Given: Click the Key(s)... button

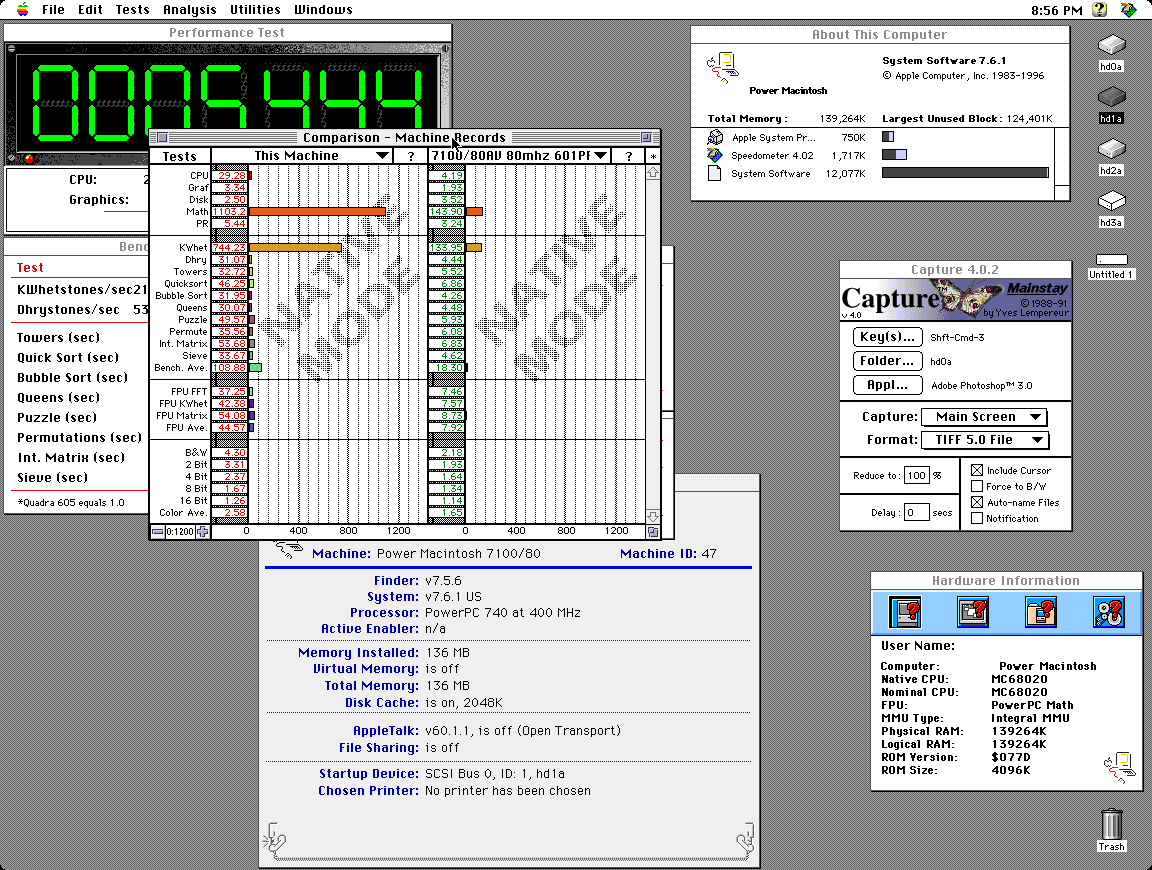Looking at the screenshot, I should point(887,337).
